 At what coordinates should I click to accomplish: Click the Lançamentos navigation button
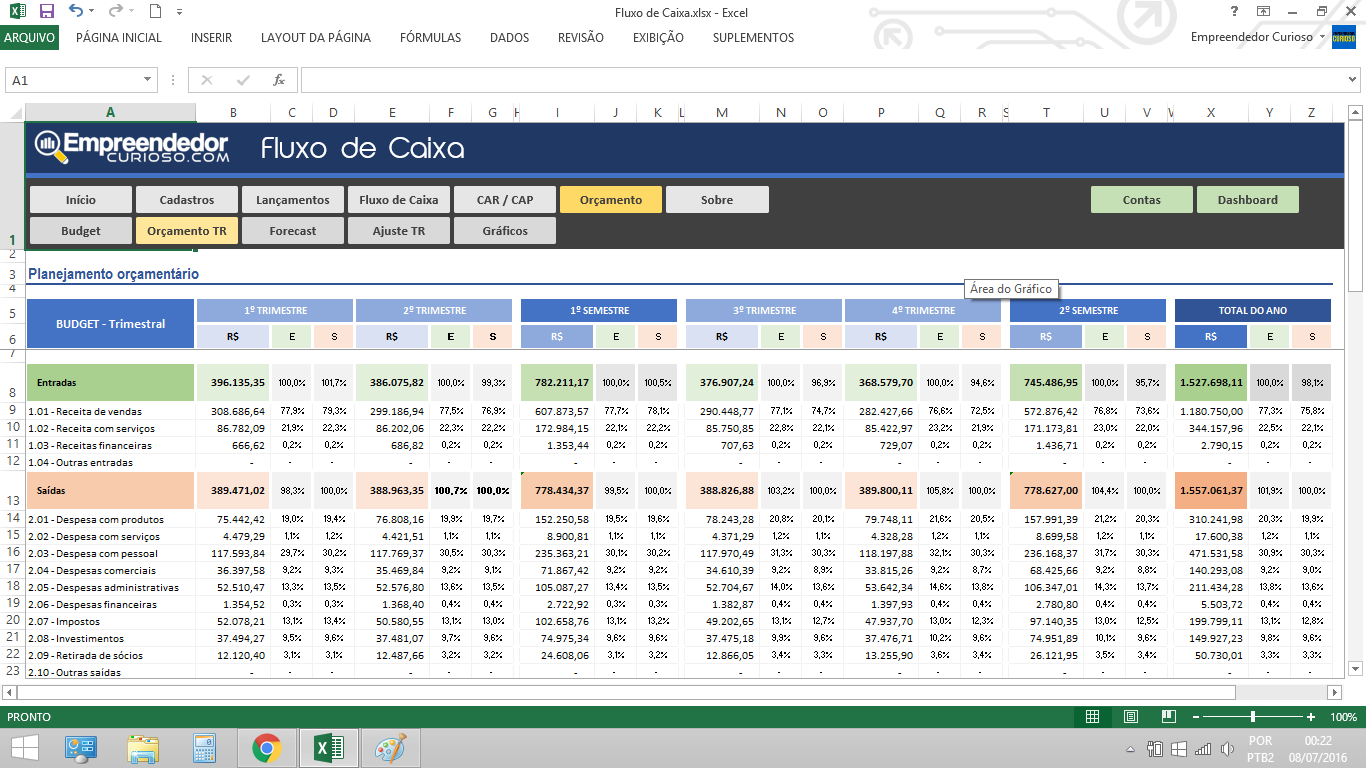click(293, 200)
